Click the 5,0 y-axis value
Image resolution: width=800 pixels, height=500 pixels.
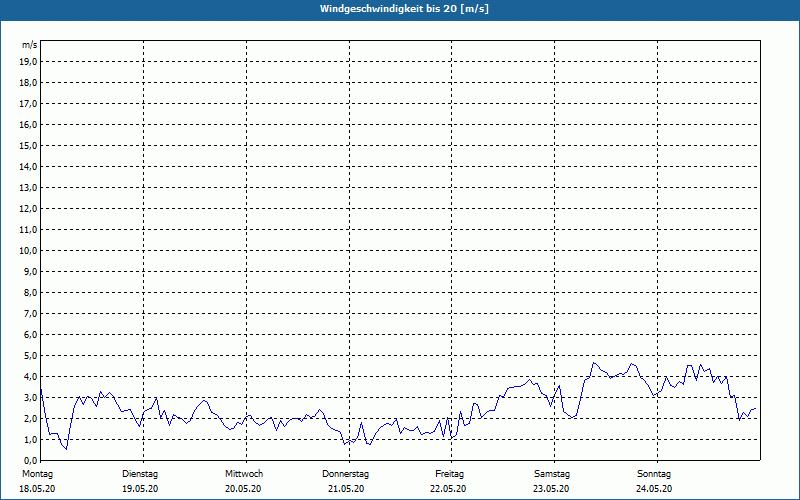pyautogui.click(x=29, y=355)
